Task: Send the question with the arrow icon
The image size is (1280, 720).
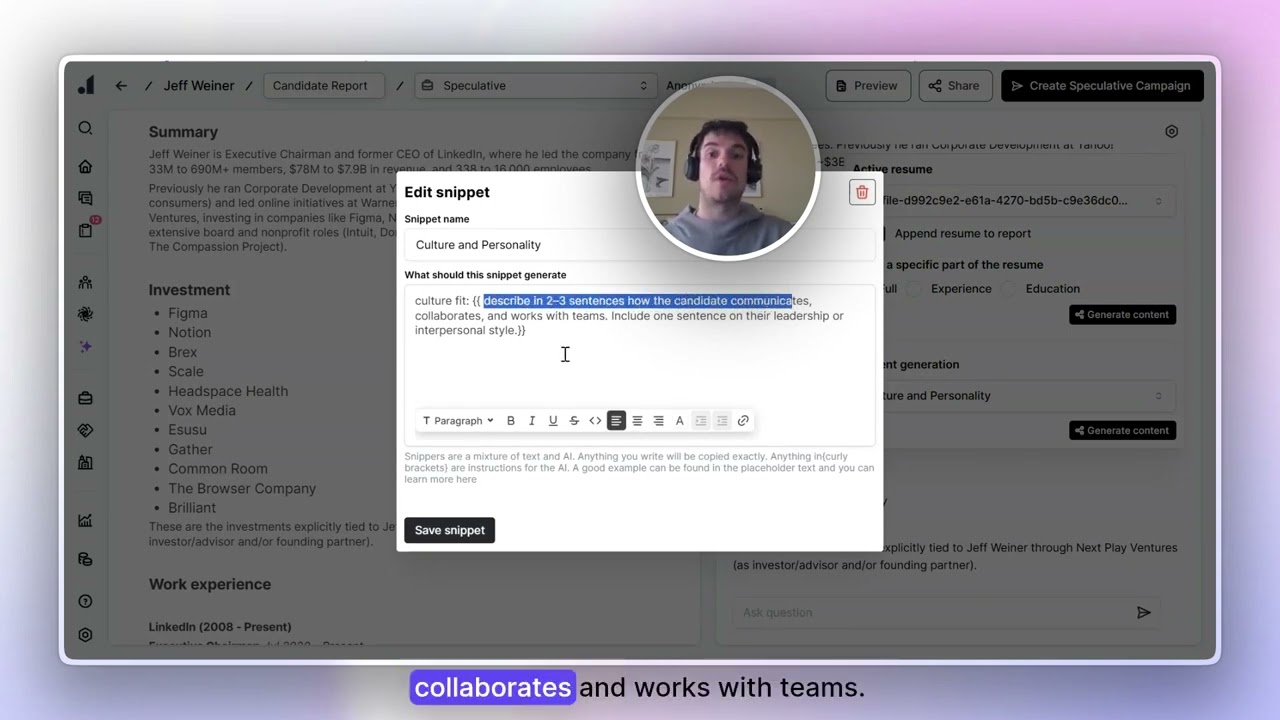Action: 1144,613
